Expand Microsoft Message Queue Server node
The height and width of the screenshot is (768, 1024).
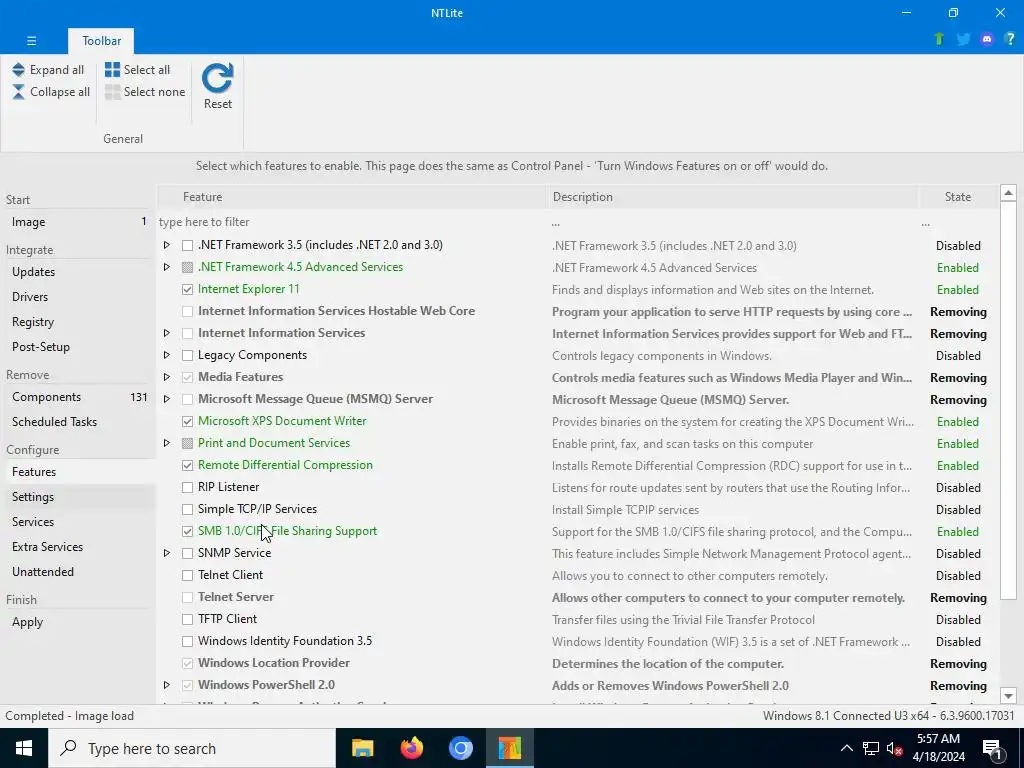167,399
